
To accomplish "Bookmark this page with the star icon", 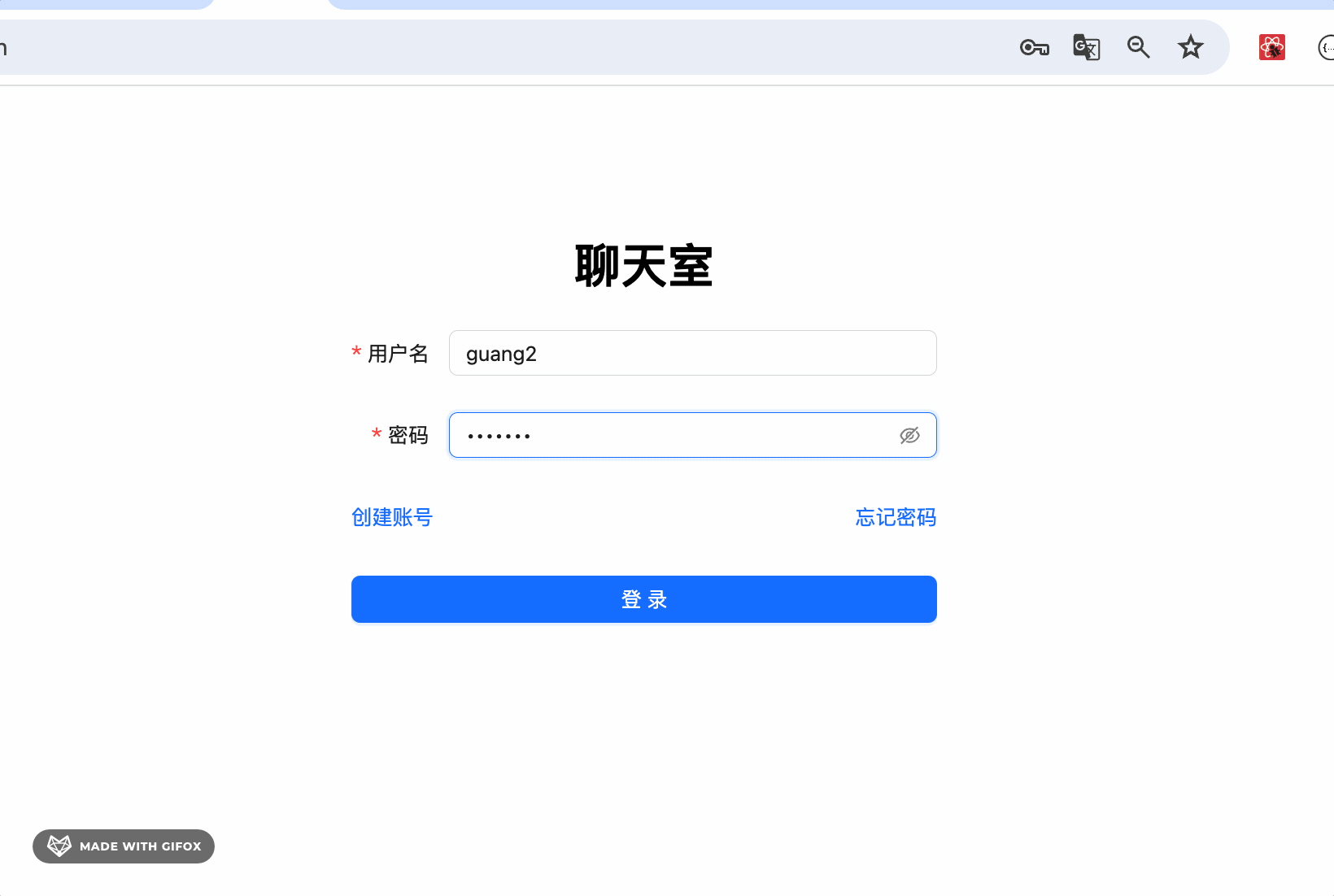I will [x=1190, y=48].
